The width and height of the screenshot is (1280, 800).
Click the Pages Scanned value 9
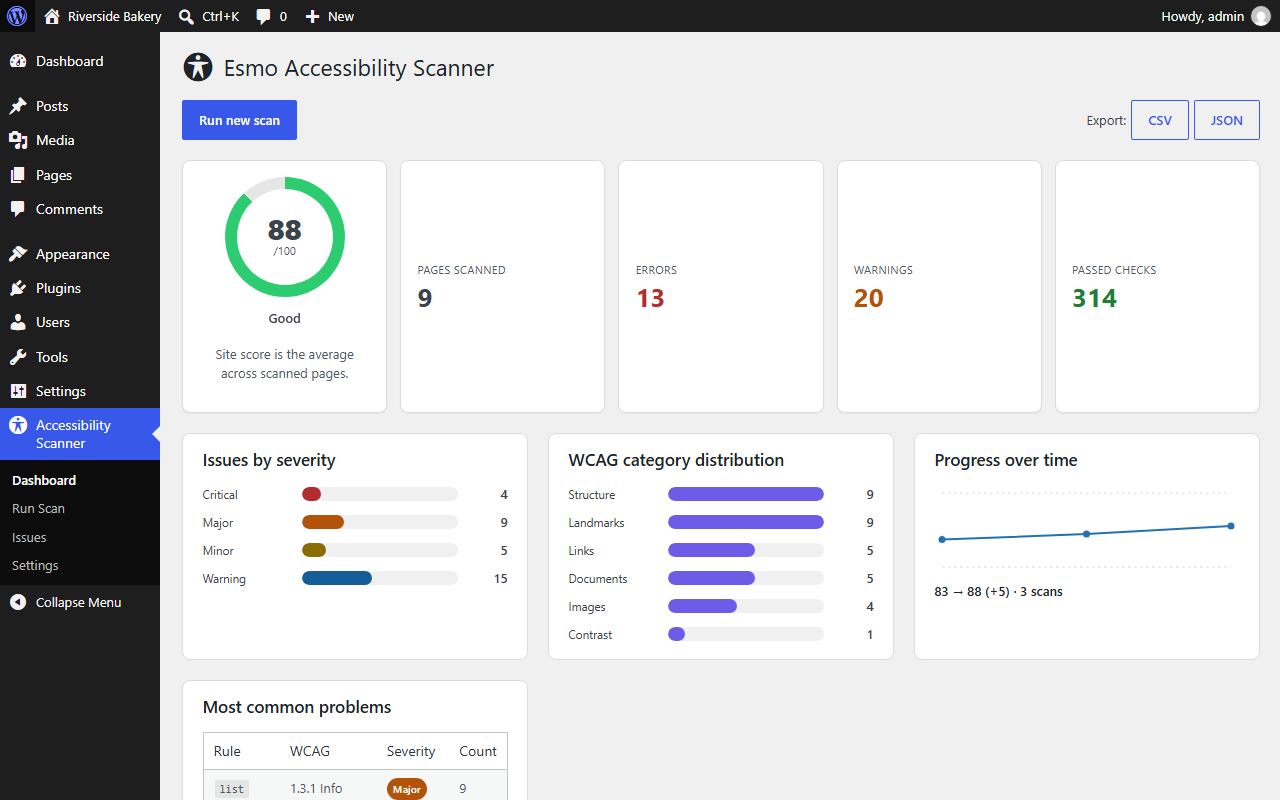click(425, 298)
